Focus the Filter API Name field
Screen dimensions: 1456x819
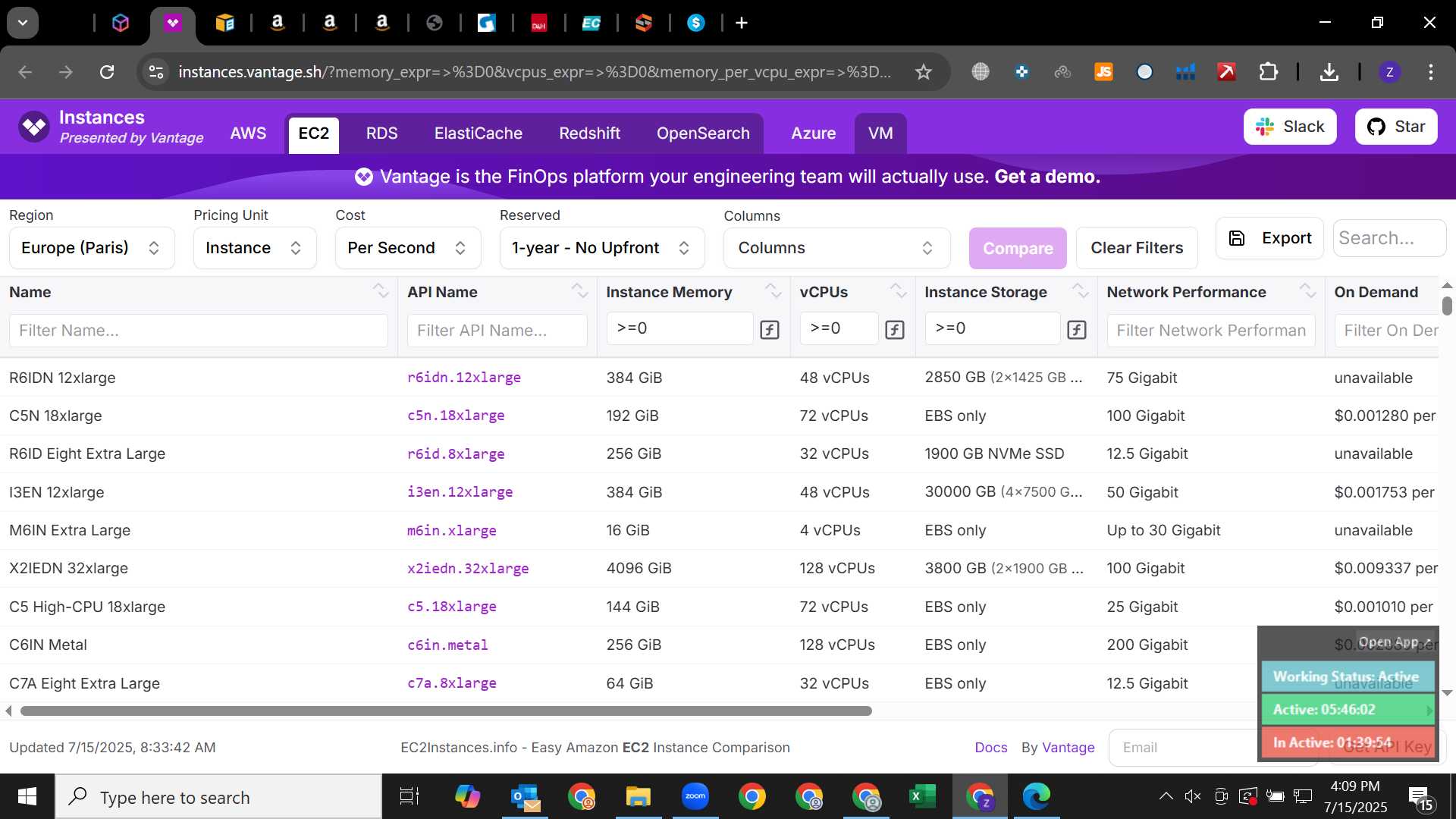coord(497,331)
